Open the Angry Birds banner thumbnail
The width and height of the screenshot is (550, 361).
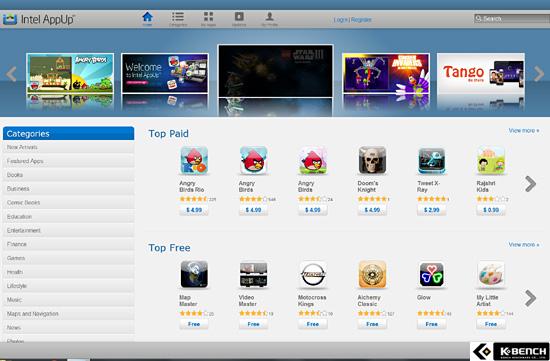click(70, 73)
